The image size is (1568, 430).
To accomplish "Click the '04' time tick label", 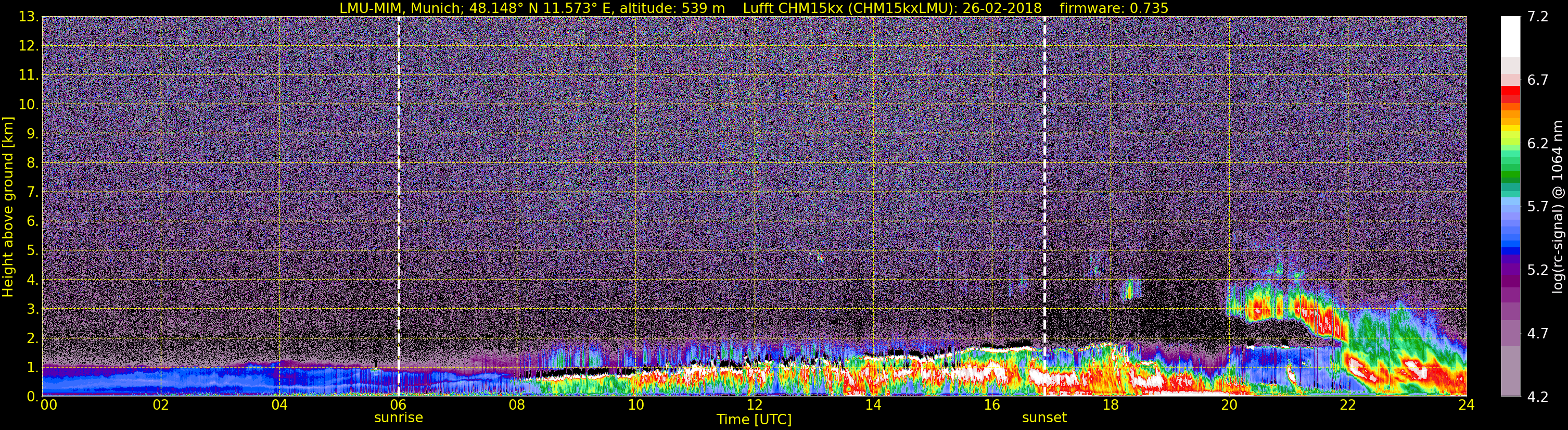I will coord(279,405).
